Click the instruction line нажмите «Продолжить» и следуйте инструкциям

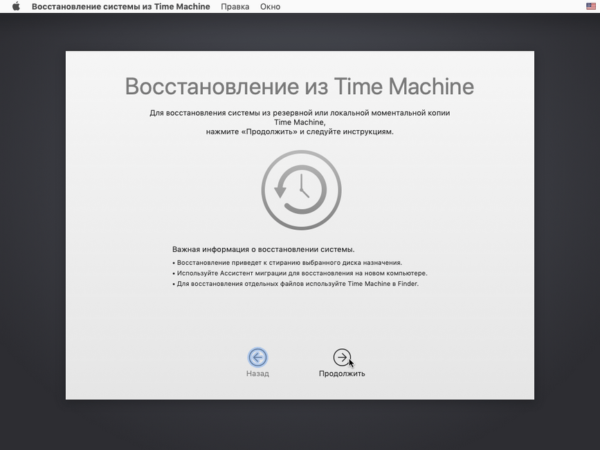point(300,132)
